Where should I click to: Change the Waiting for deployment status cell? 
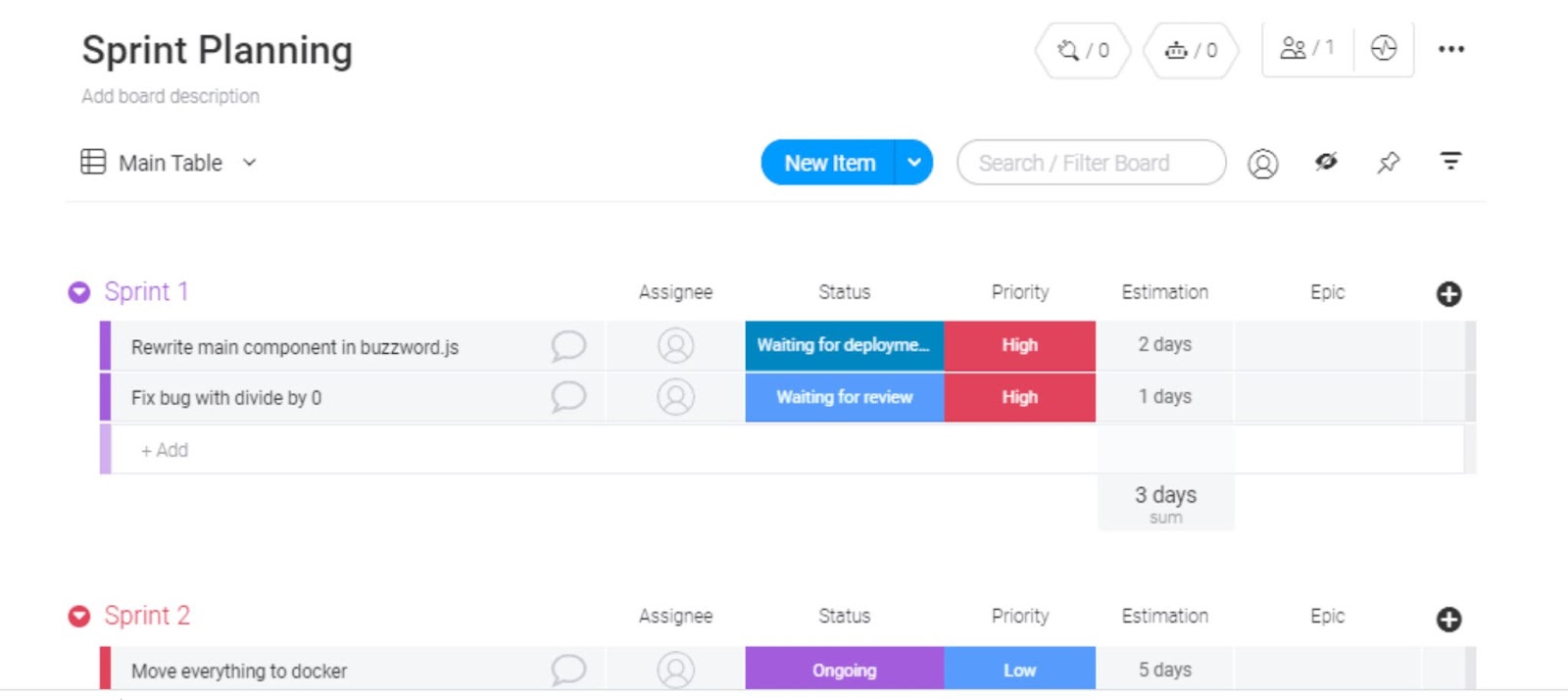point(844,345)
